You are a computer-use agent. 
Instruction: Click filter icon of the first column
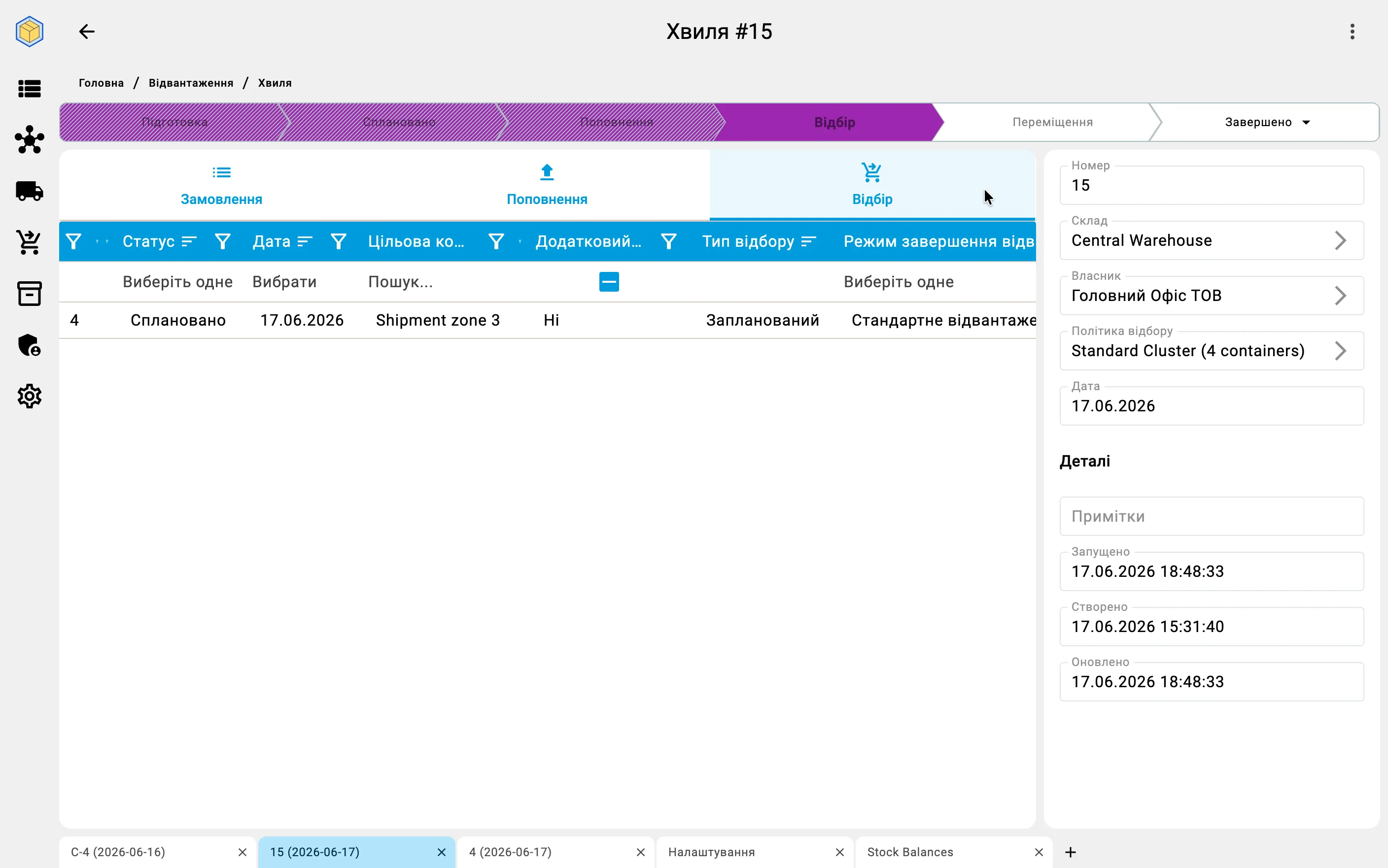[x=73, y=242]
